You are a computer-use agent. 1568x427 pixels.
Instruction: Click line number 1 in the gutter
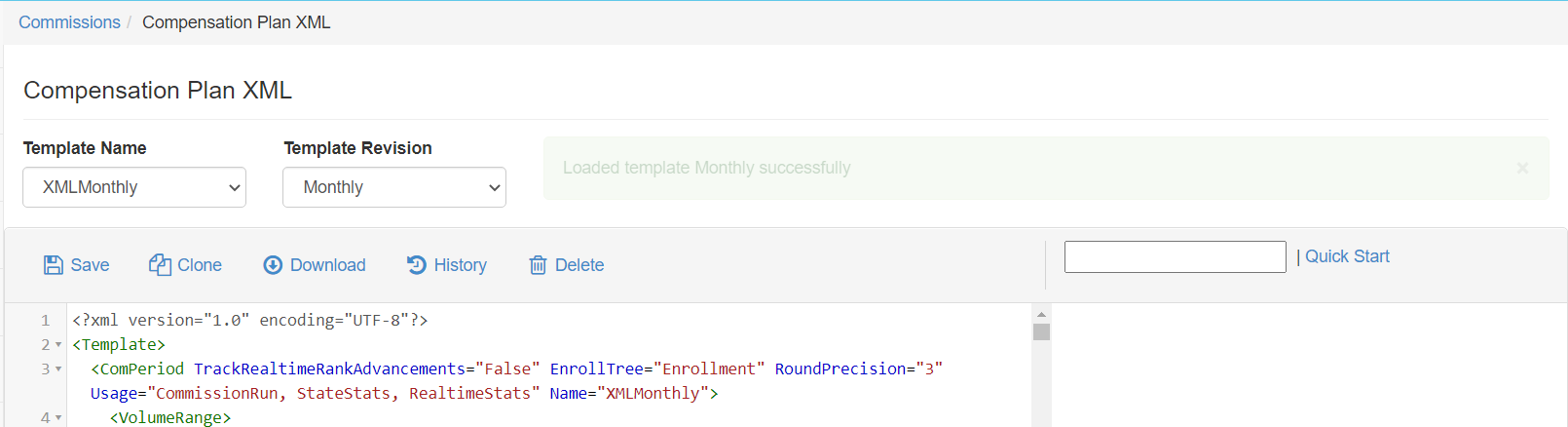[x=45, y=320]
